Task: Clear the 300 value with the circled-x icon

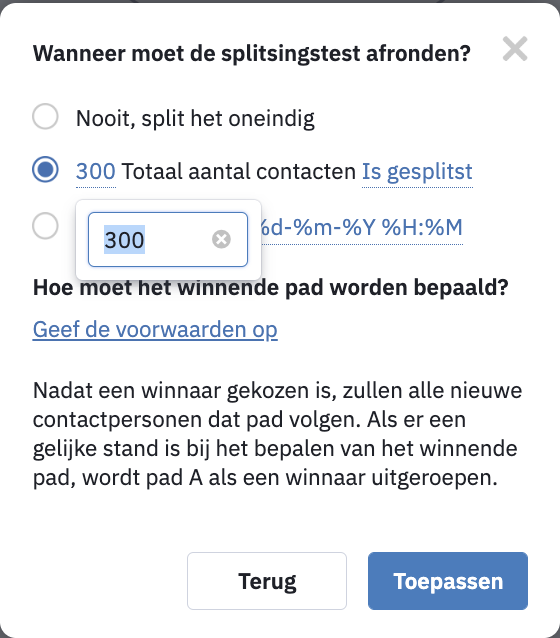Action: (x=221, y=239)
